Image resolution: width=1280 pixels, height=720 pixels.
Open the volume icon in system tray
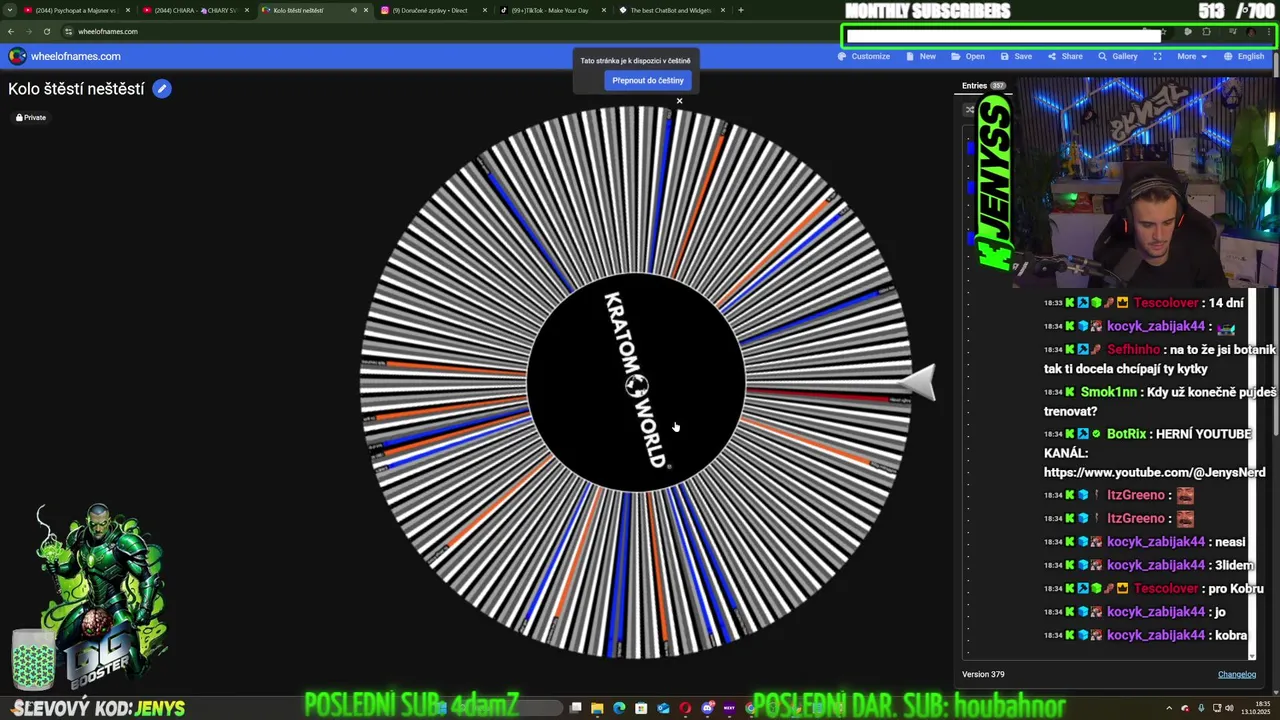coord(1229,708)
